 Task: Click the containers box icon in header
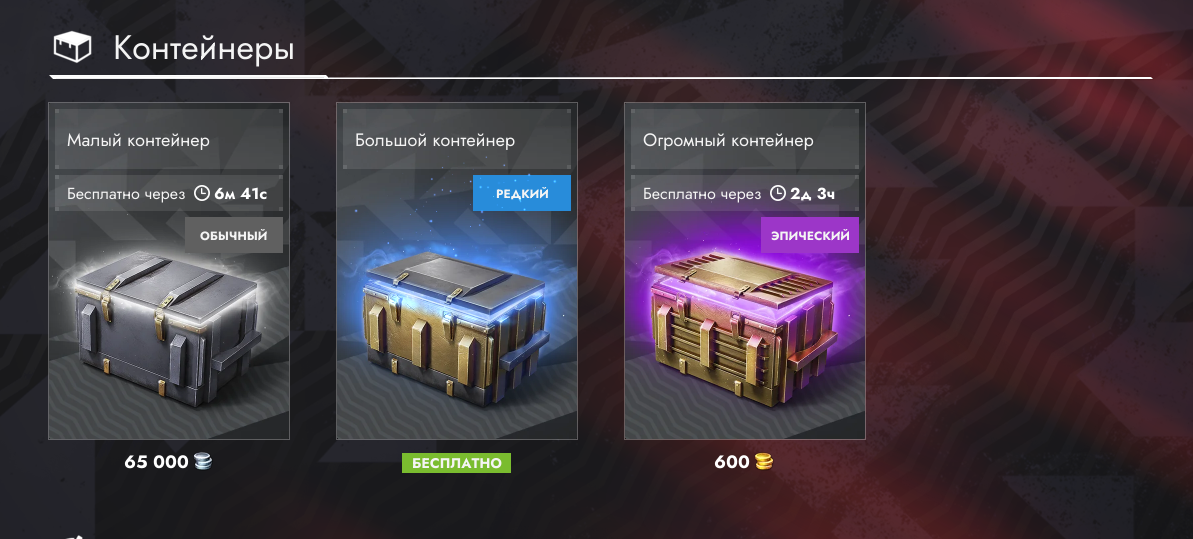coord(72,47)
